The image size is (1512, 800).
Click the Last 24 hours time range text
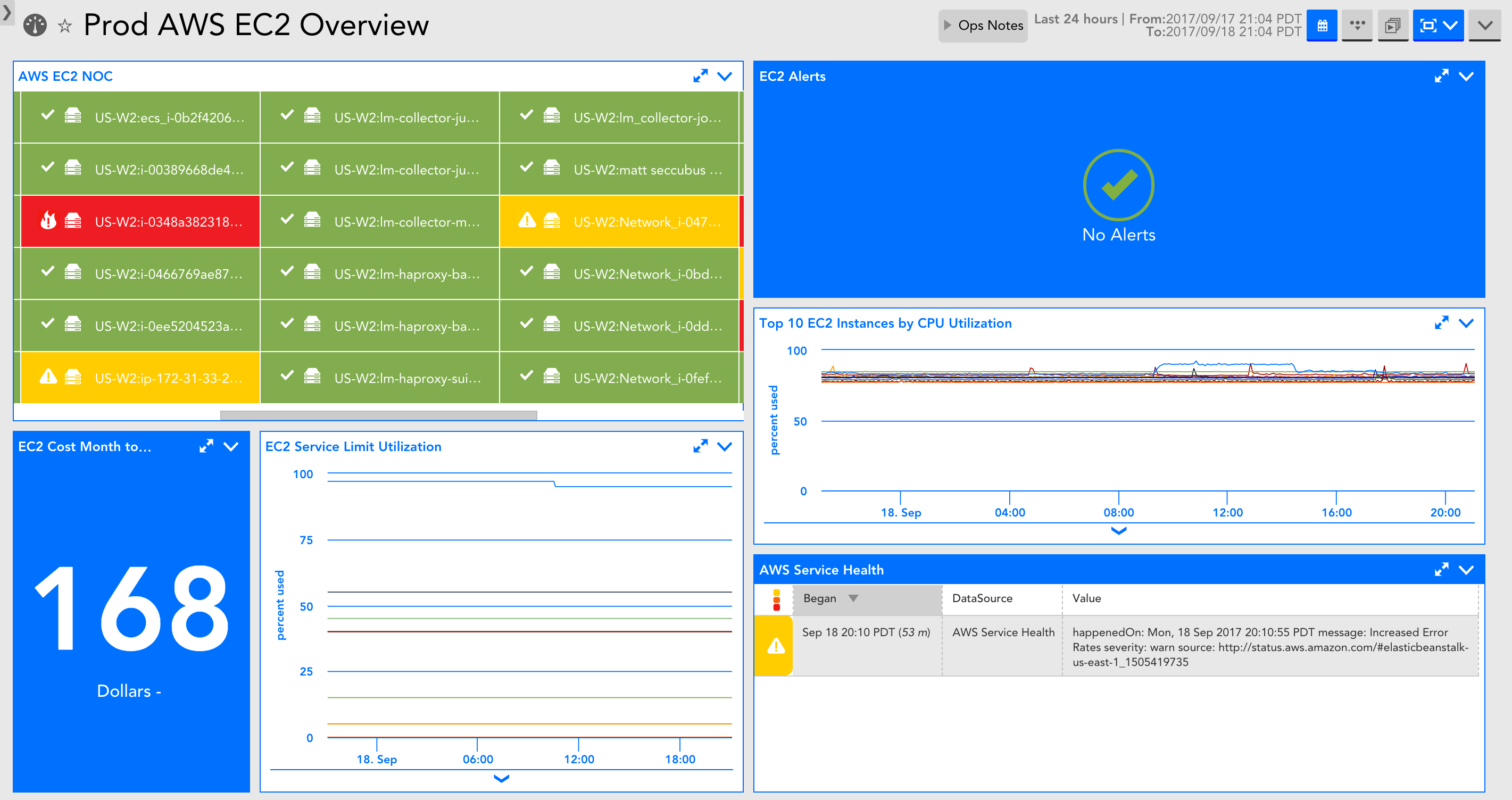[x=1075, y=19]
